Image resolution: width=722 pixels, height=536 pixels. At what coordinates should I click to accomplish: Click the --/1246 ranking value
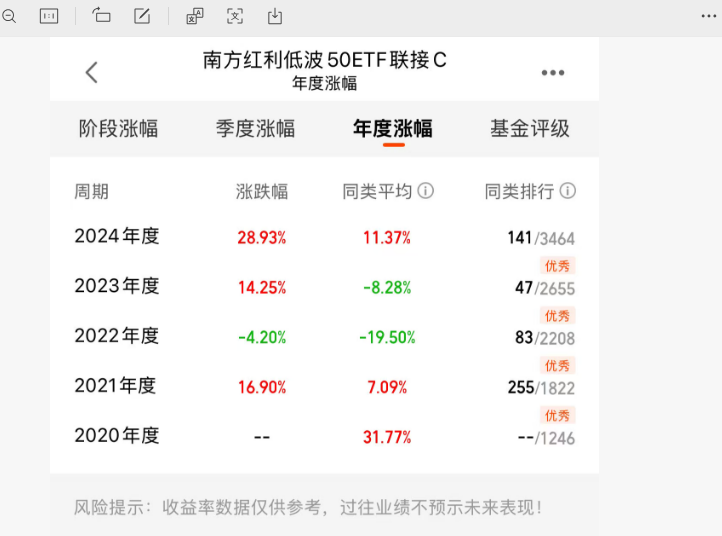546,437
